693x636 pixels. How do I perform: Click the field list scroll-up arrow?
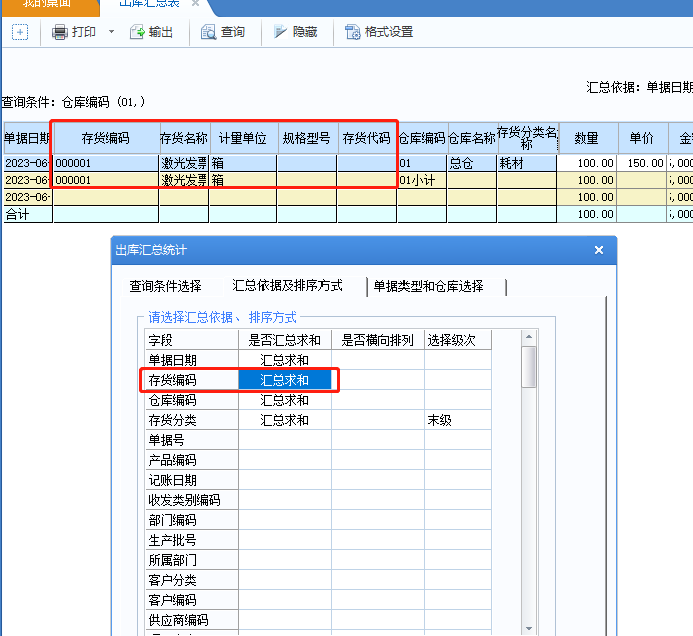(x=529, y=338)
